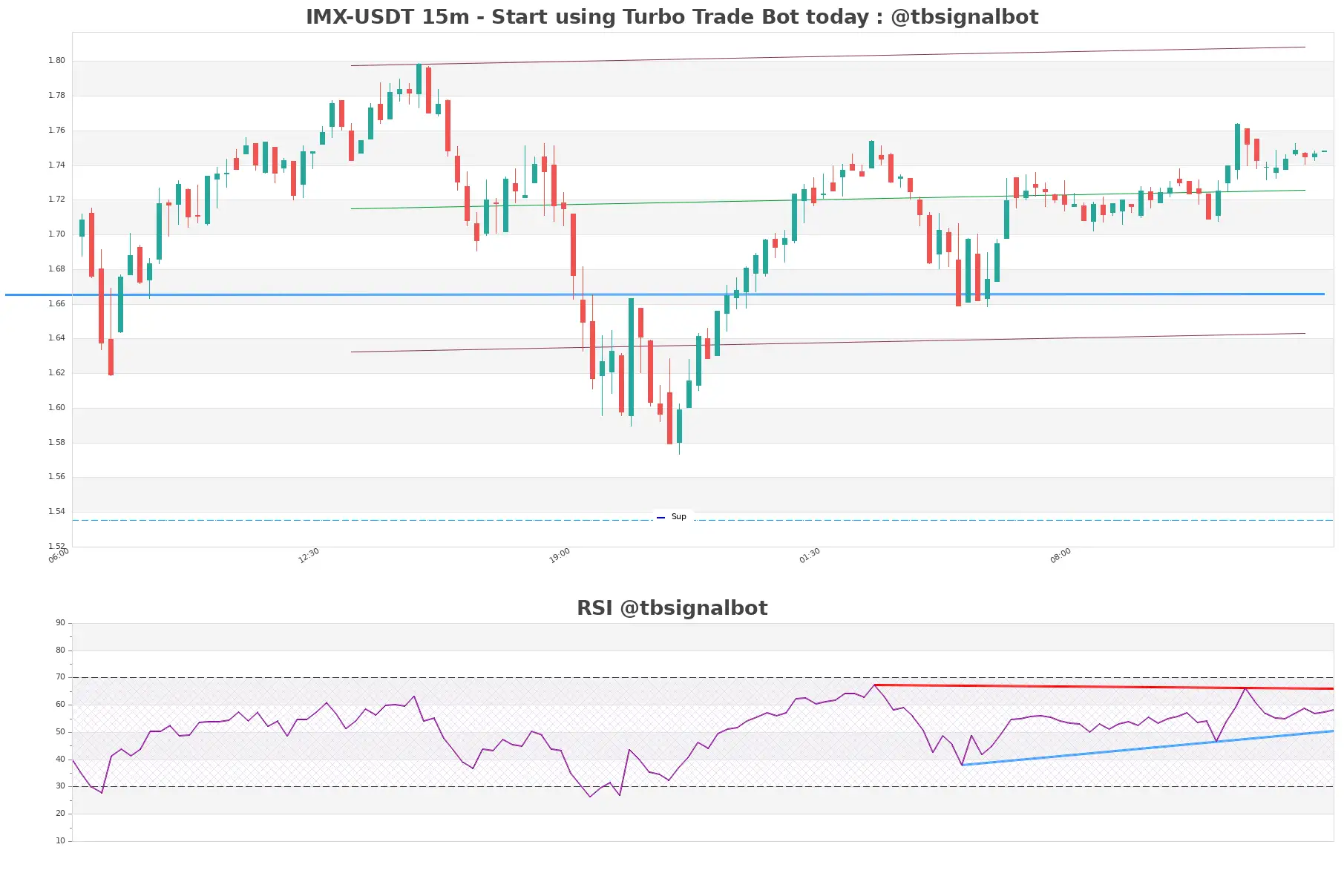
Task: Click the price axis label 1.80
Action: (56, 61)
